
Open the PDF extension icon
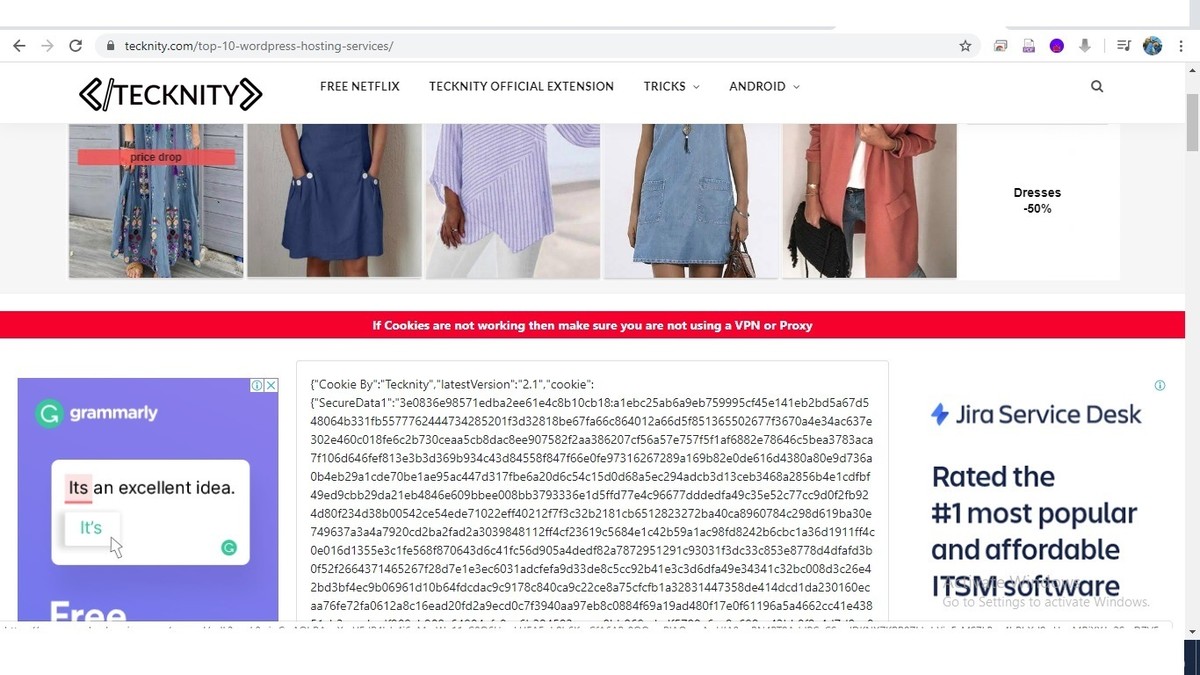[x=1028, y=46]
